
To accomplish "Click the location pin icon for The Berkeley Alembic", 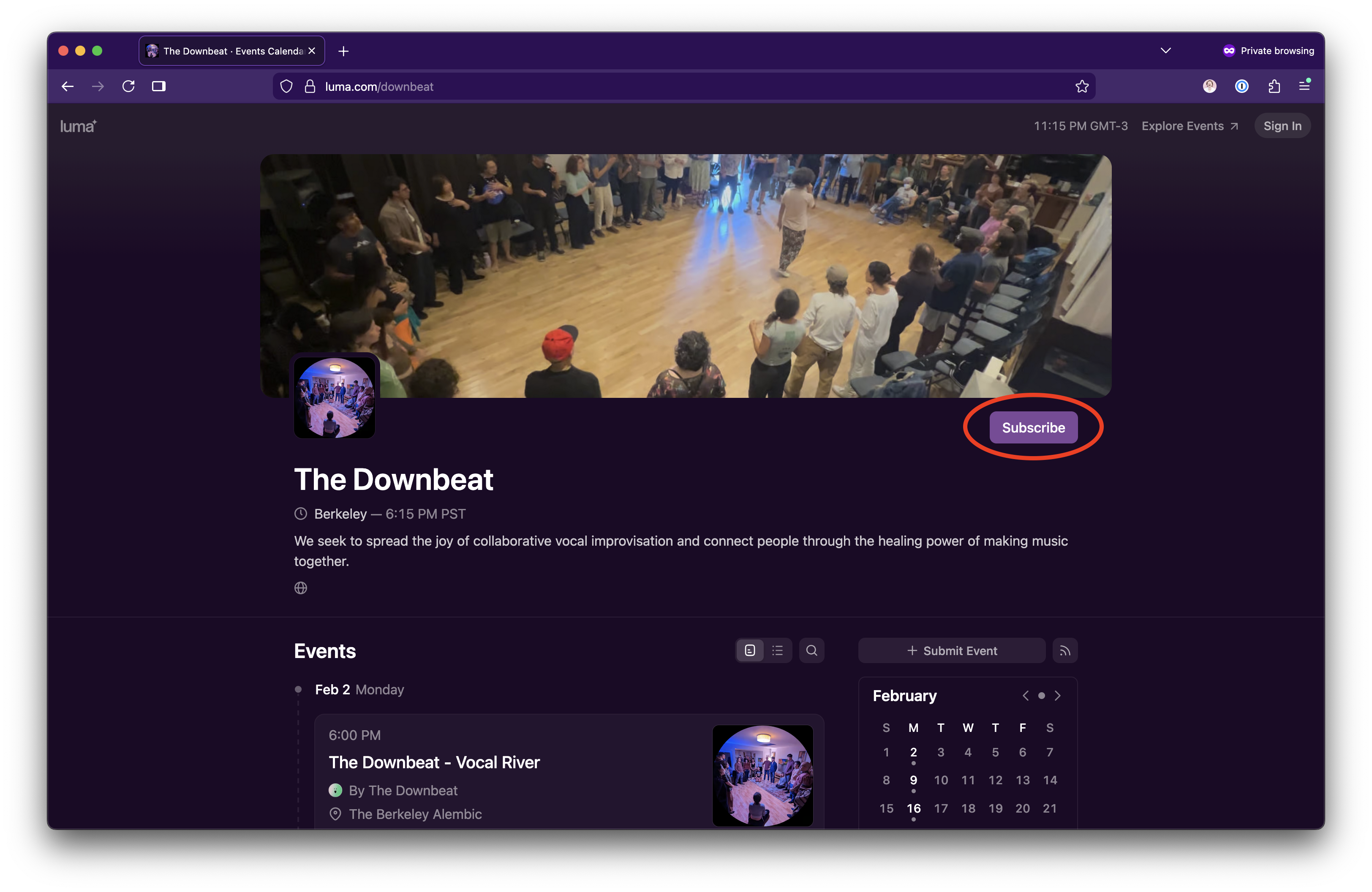I will tap(335, 814).
